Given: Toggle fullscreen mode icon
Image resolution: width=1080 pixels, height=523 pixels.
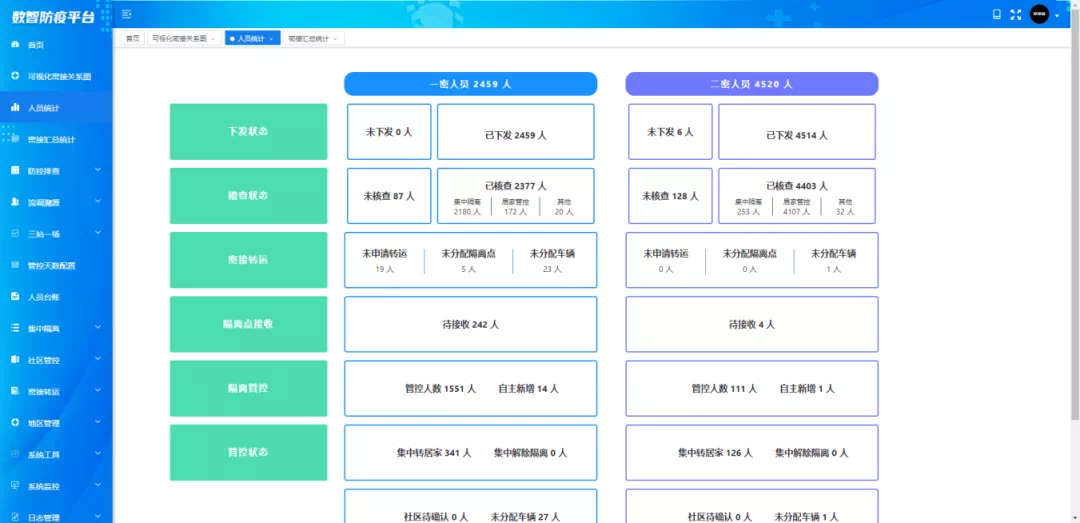Looking at the screenshot, I should pyautogui.click(x=1016, y=14).
